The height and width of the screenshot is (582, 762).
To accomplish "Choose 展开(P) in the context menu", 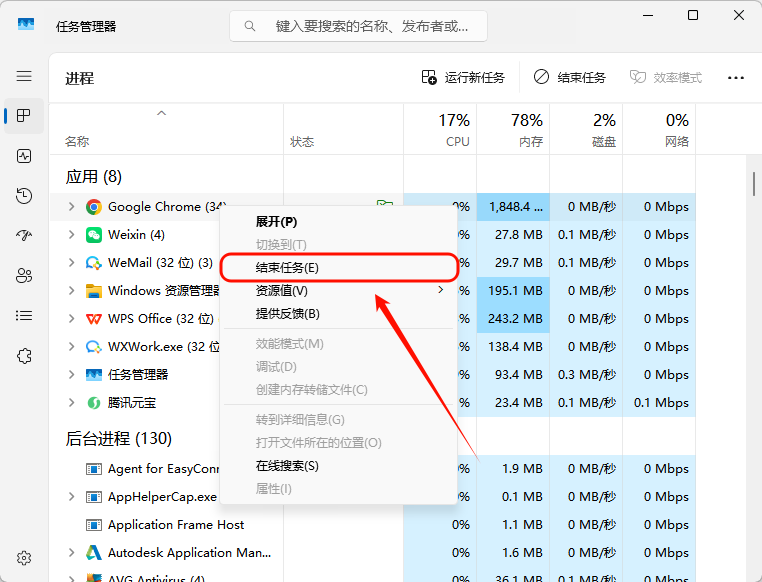I will [x=338, y=222].
